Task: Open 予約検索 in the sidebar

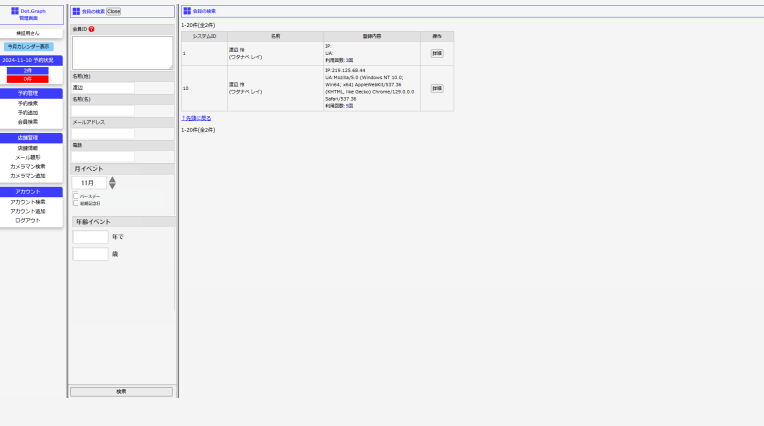Action: (x=28, y=103)
